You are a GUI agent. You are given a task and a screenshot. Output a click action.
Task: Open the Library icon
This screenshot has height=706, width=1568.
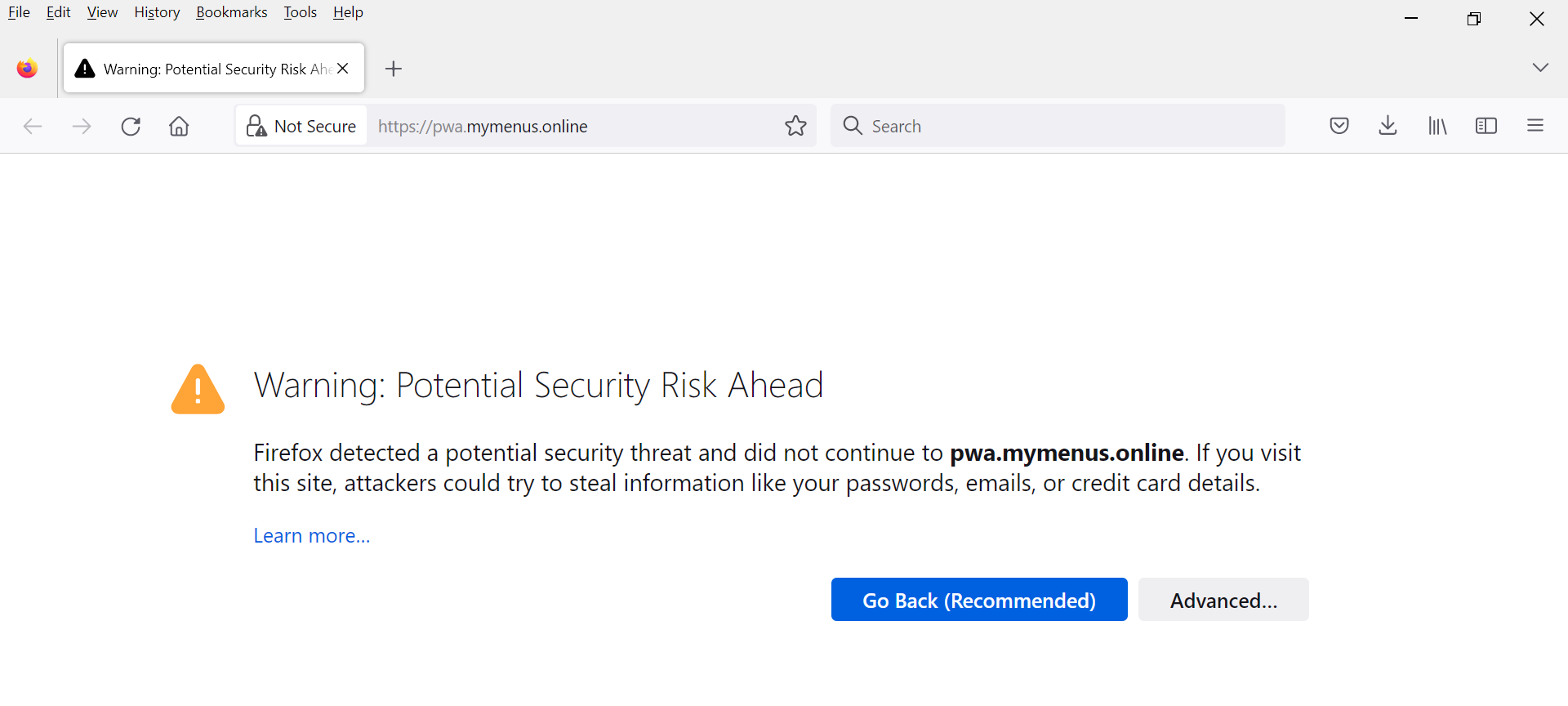point(1437,126)
